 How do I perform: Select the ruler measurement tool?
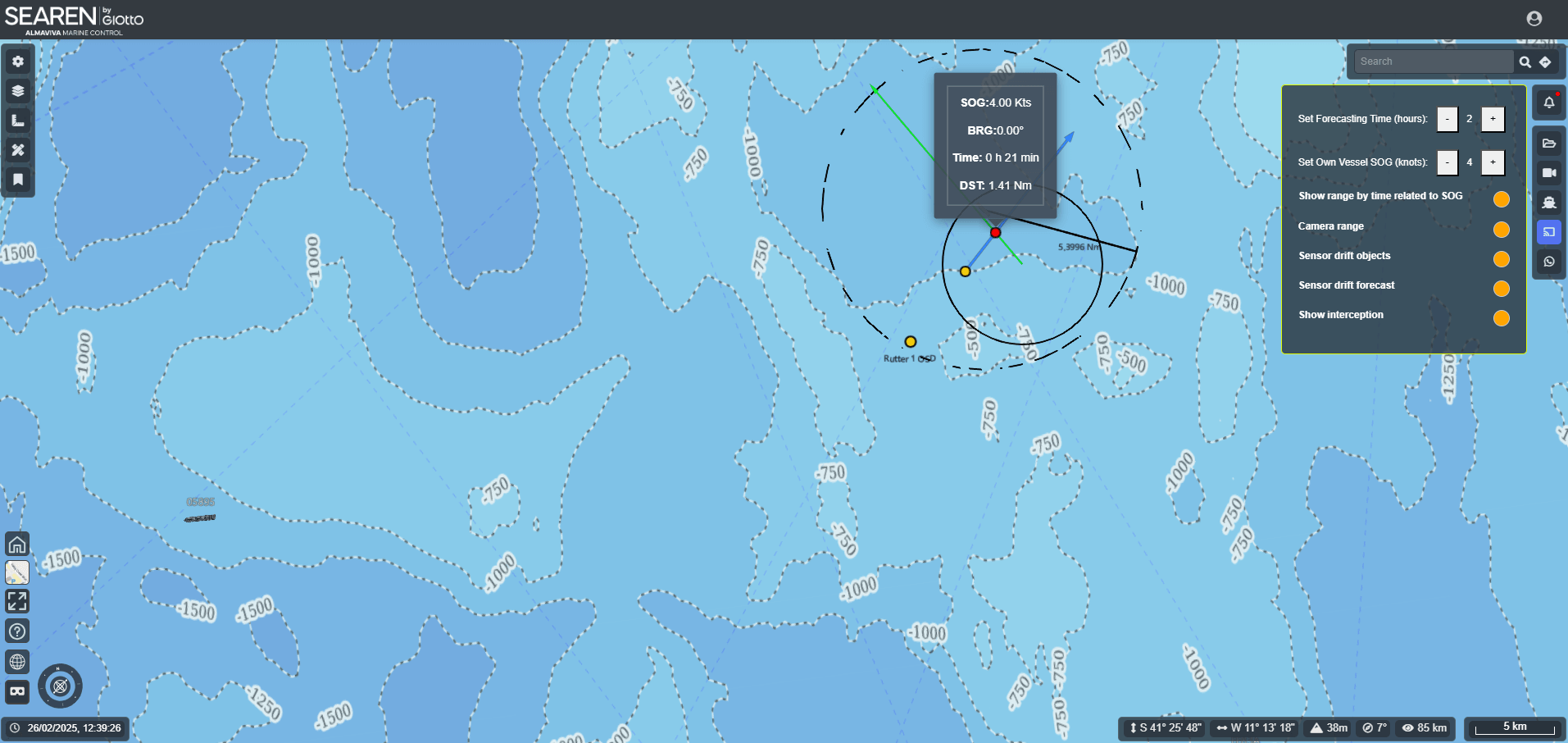pyautogui.click(x=18, y=121)
